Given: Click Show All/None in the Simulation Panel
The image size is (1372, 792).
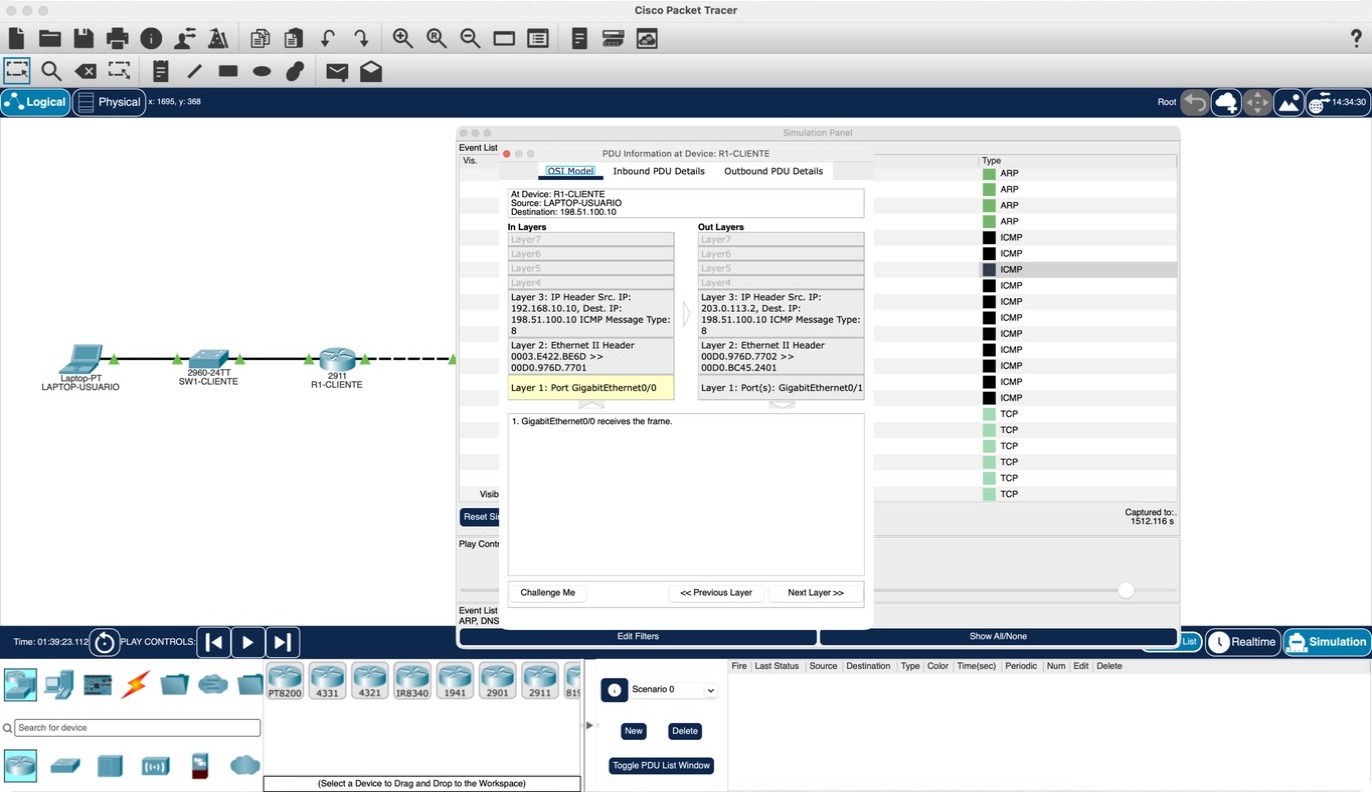Looking at the screenshot, I should click(x=998, y=636).
